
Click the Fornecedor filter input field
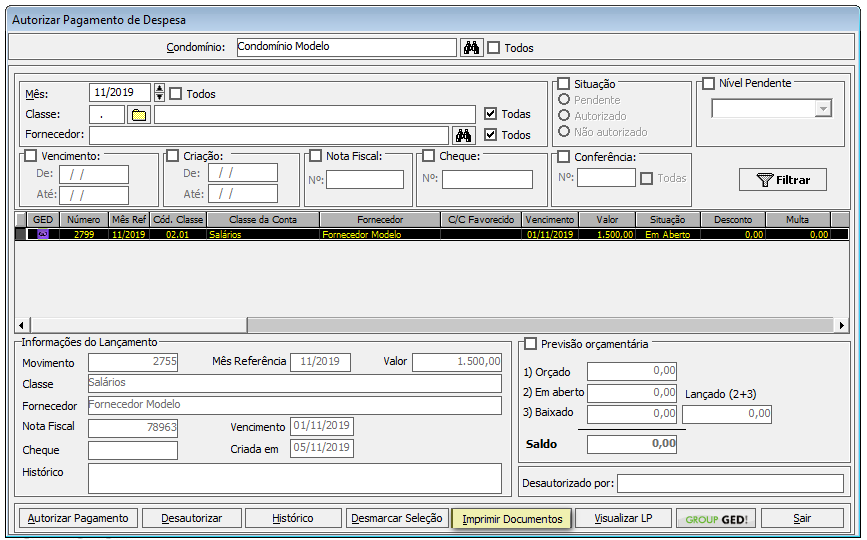(x=269, y=135)
